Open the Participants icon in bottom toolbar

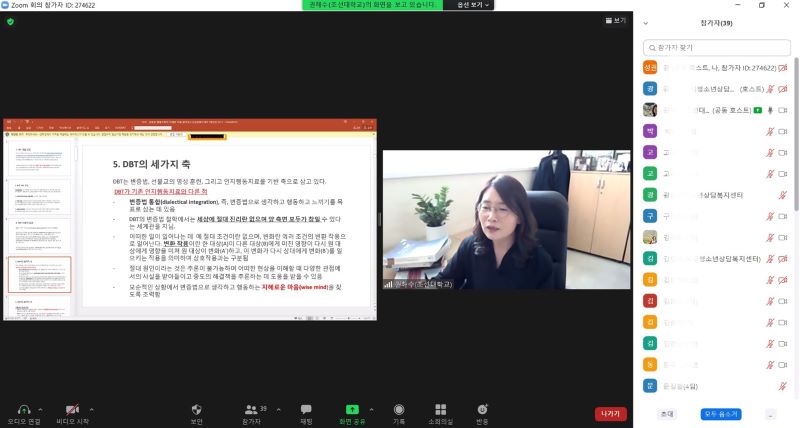pyautogui.click(x=251, y=408)
